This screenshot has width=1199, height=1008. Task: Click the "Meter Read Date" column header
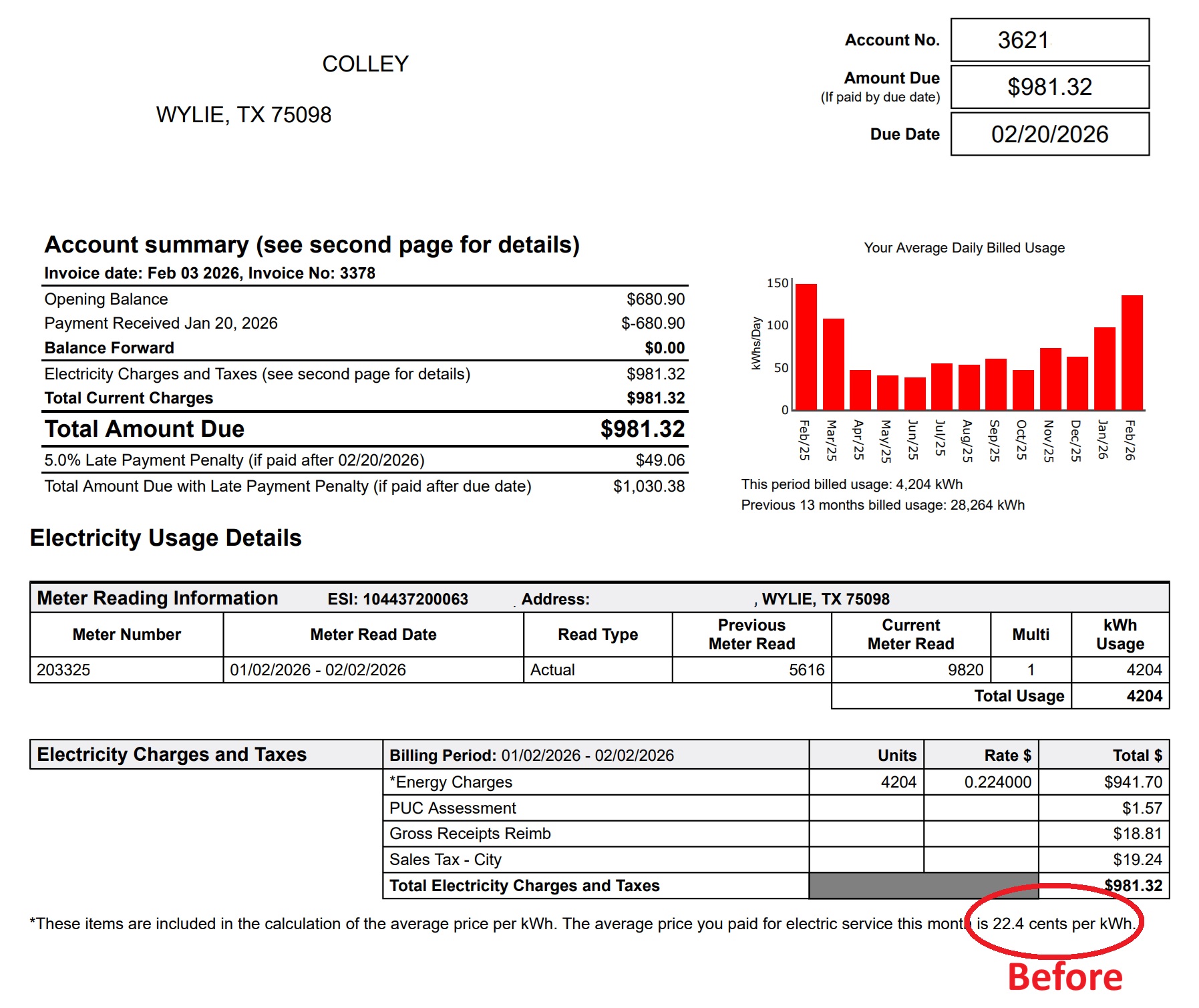tap(373, 635)
